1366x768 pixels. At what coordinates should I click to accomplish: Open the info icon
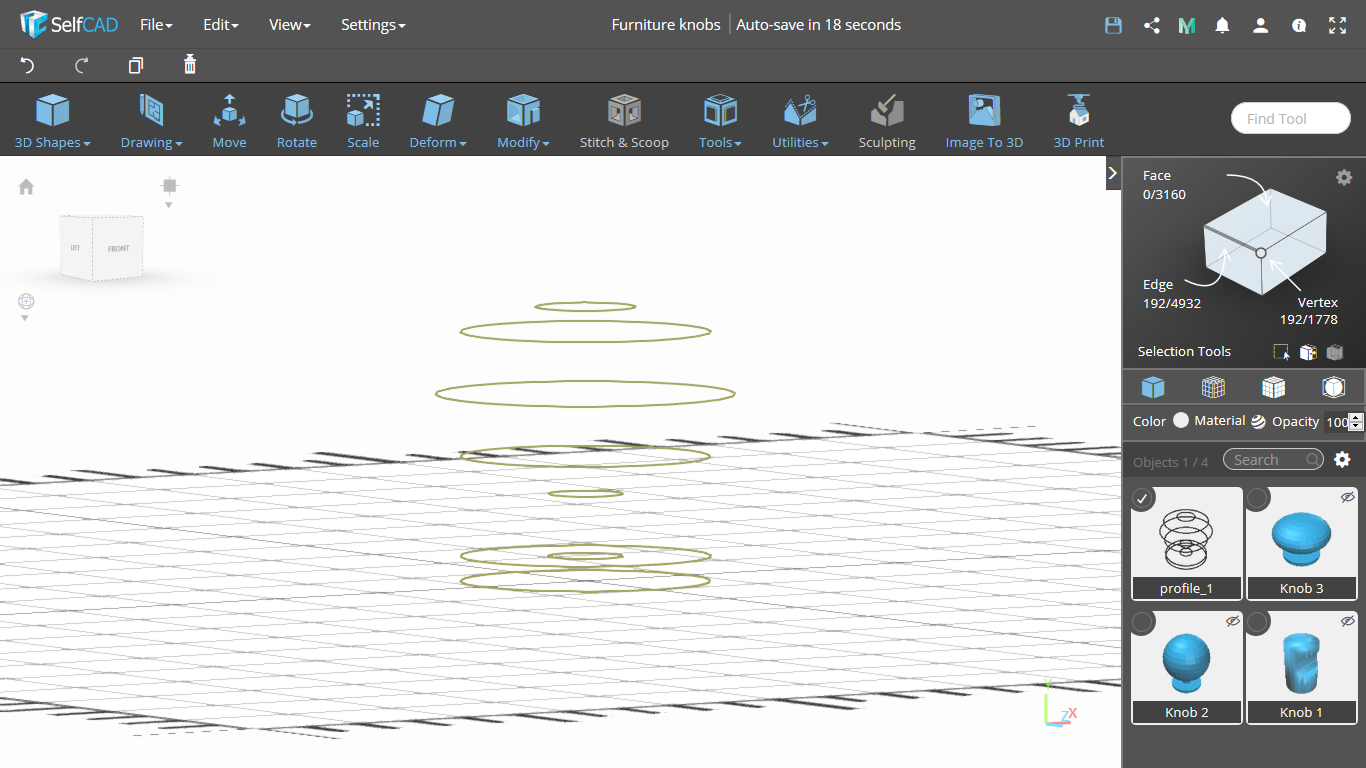1299,25
